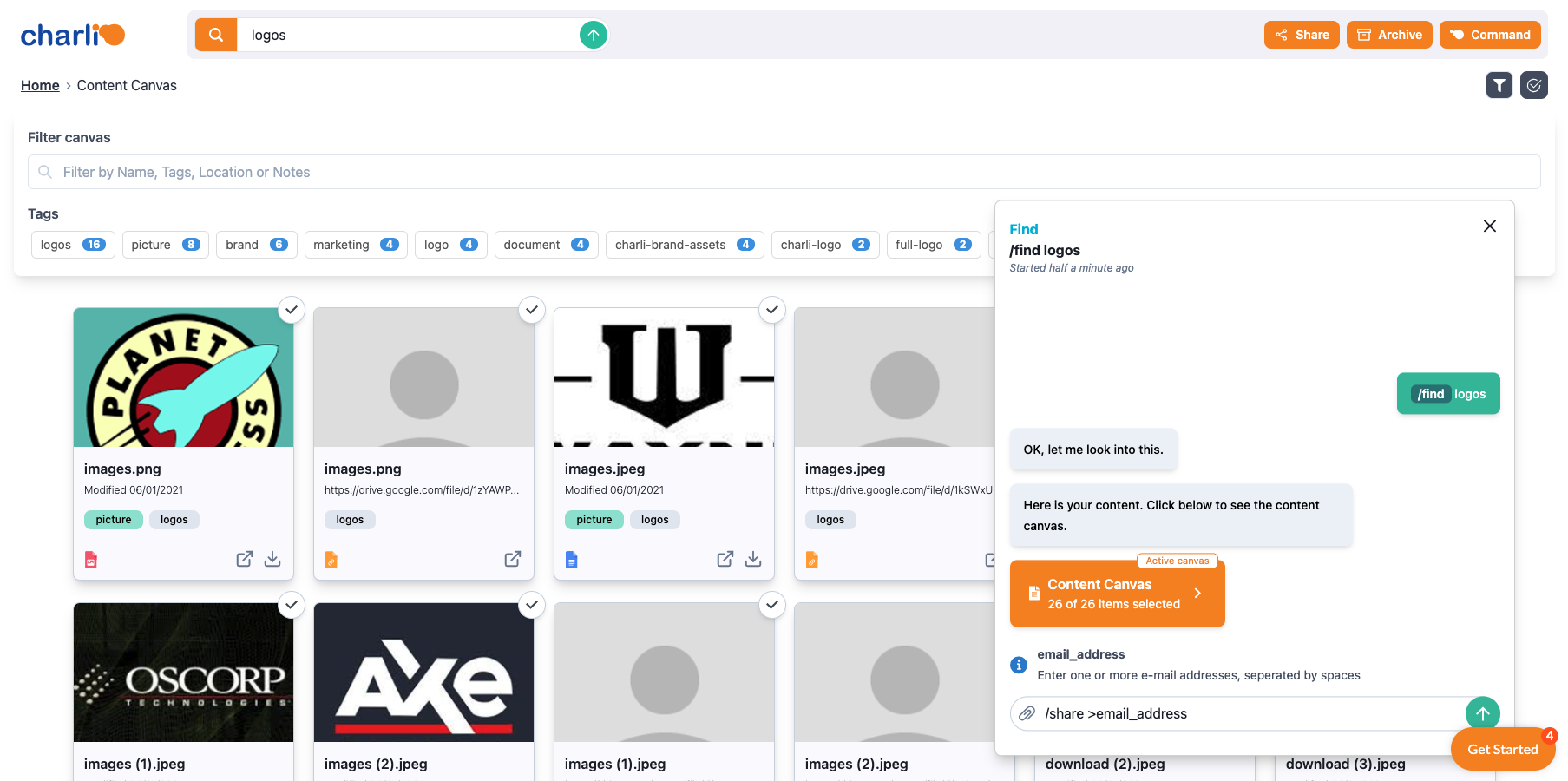Toggle checkmark on placeholder images (1).jpeg card

coord(772,605)
